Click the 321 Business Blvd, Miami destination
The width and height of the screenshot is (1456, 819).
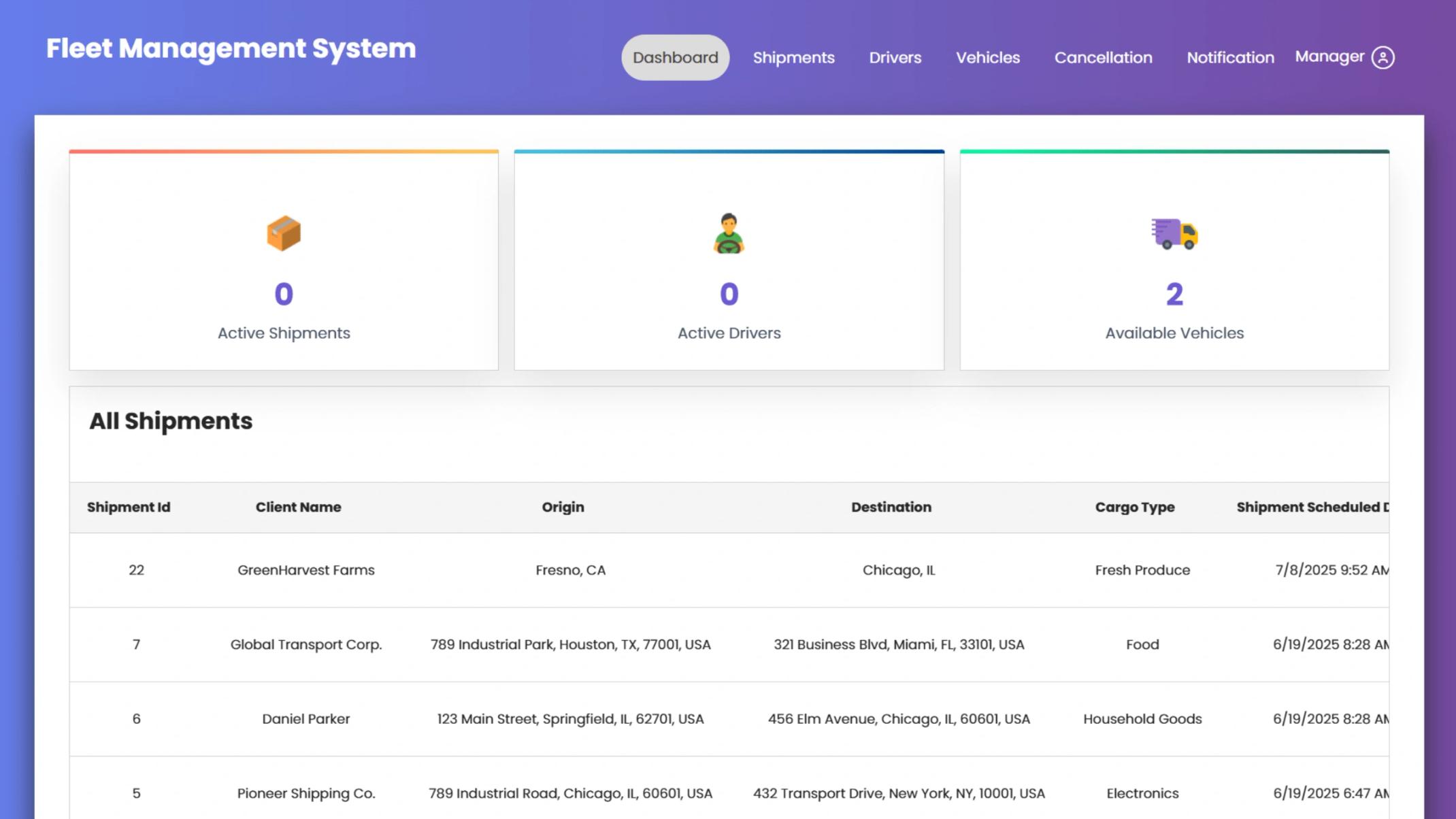coord(898,644)
